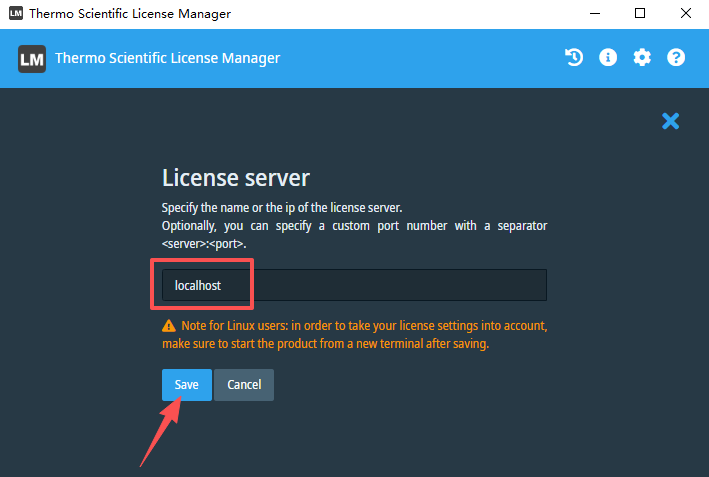The height and width of the screenshot is (477, 709).
Task: Click 'Specify the name or the ip' text
Action: tap(282, 208)
